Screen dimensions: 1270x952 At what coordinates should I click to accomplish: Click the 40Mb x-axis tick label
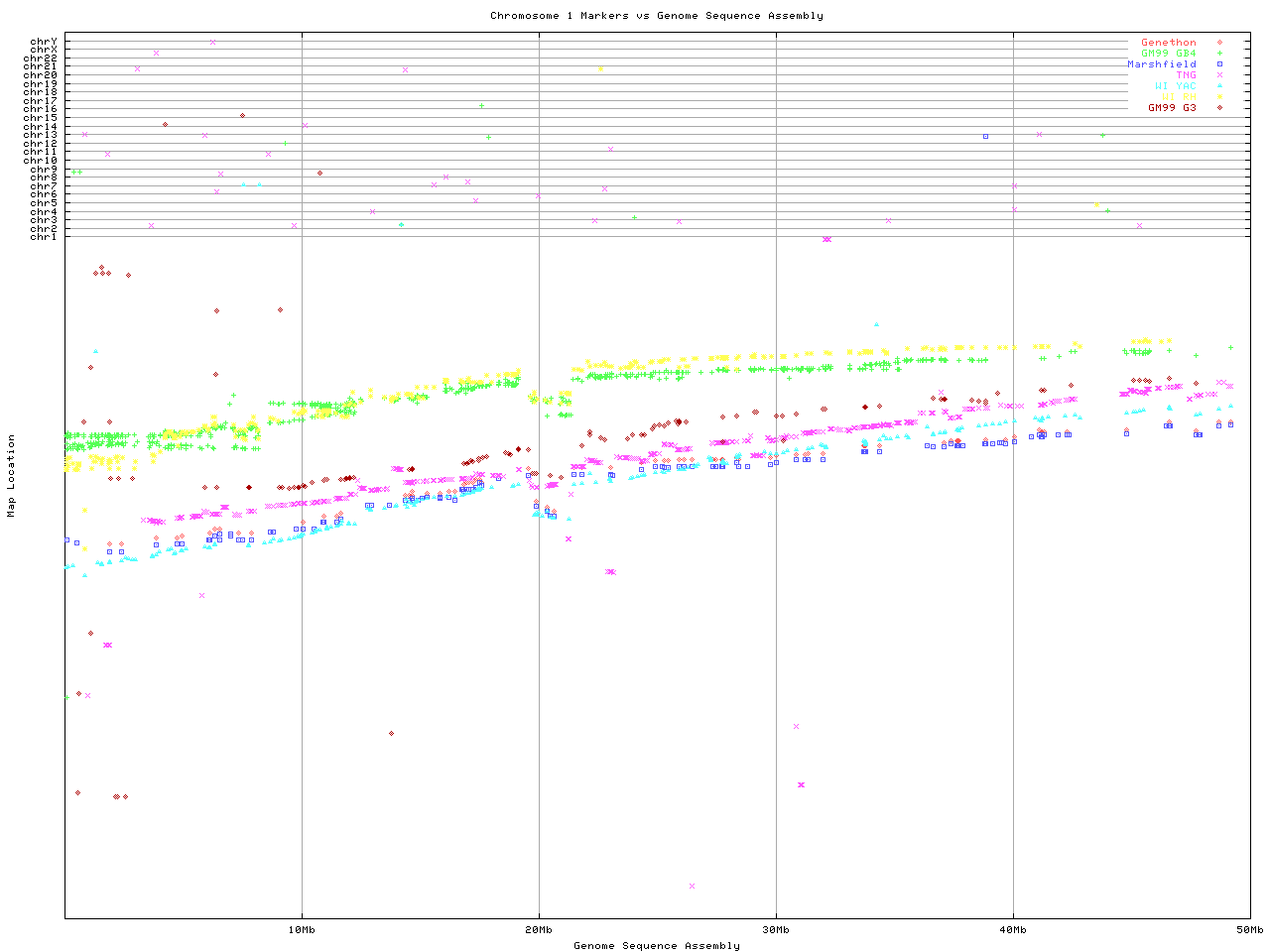1013,930
